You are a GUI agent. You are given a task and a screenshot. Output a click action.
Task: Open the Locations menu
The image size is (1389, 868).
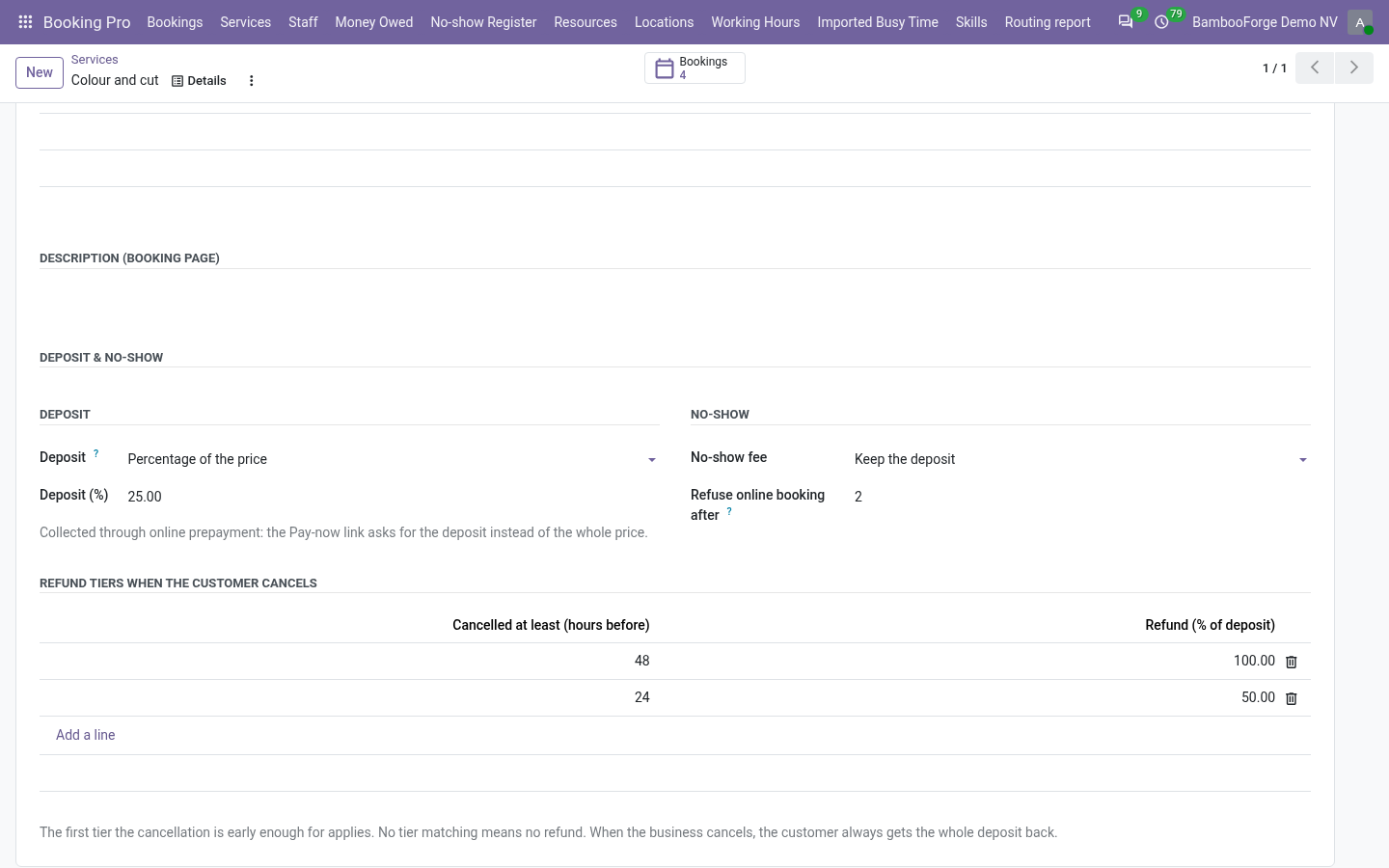pyautogui.click(x=664, y=22)
